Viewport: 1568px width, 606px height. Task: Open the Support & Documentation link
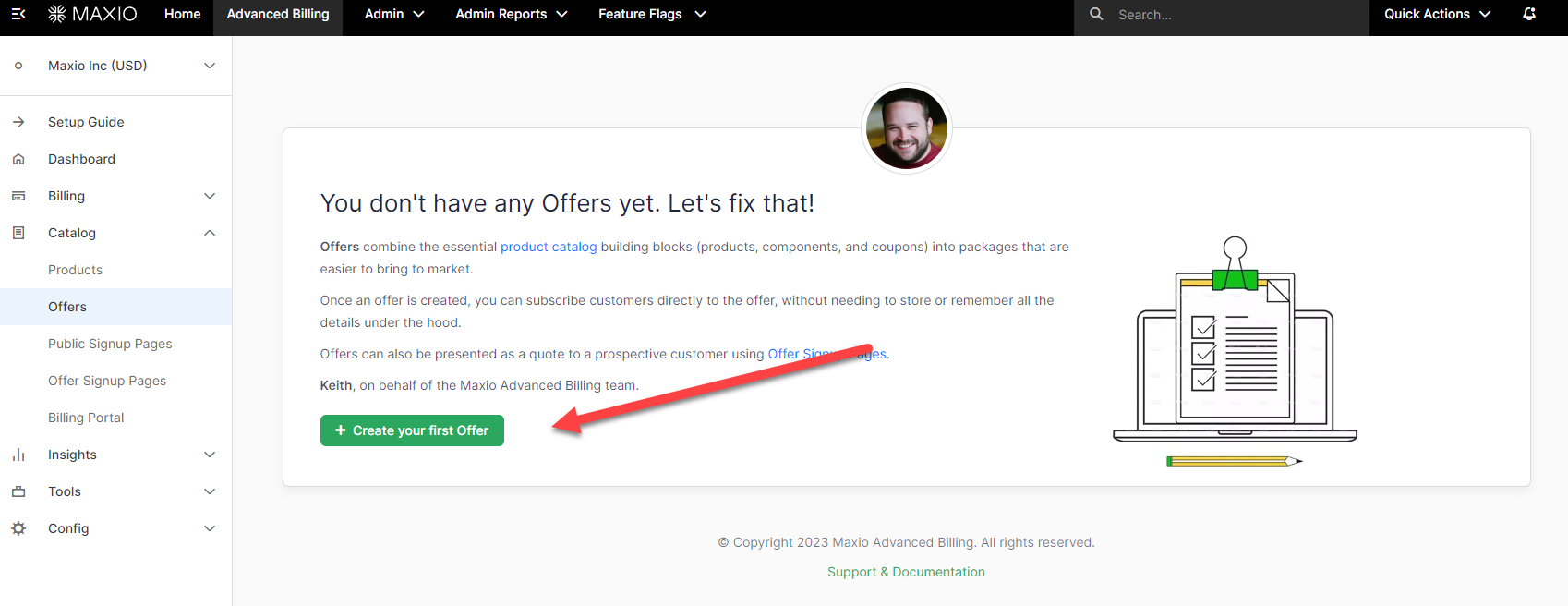(x=906, y=572)
